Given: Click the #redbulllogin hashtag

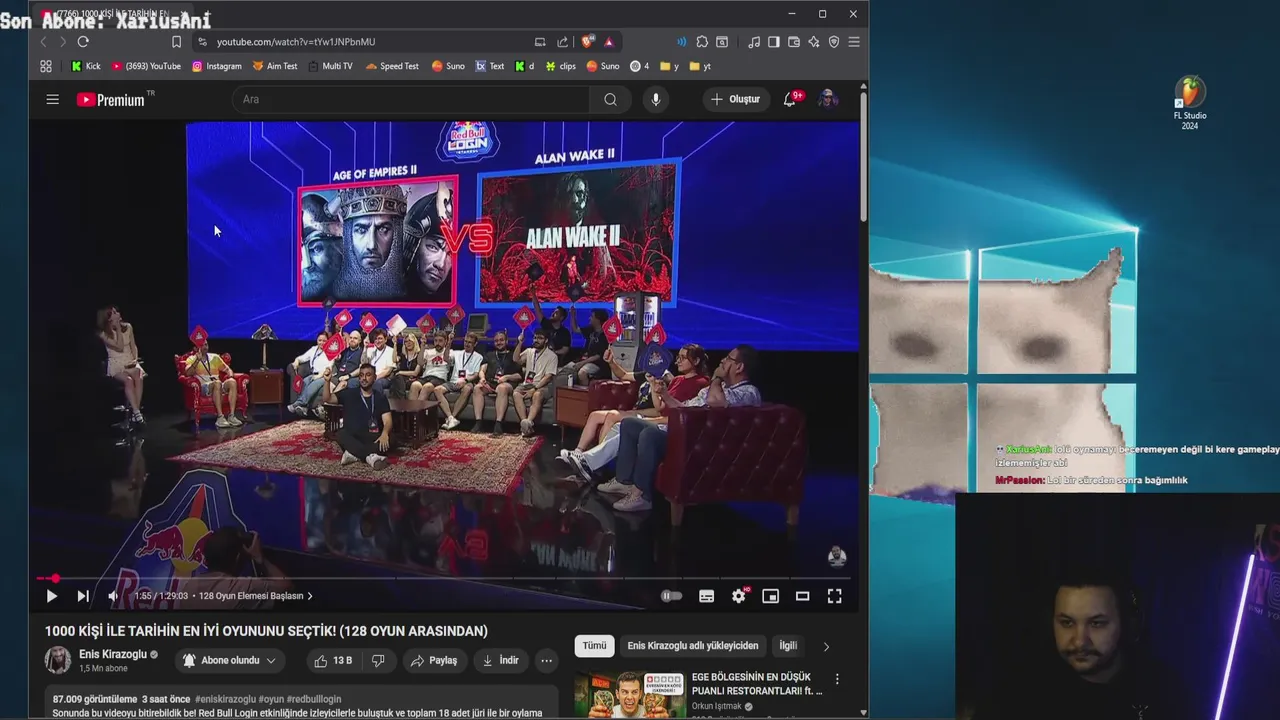Looking at the screenshot, I should [x=314, y=699].
